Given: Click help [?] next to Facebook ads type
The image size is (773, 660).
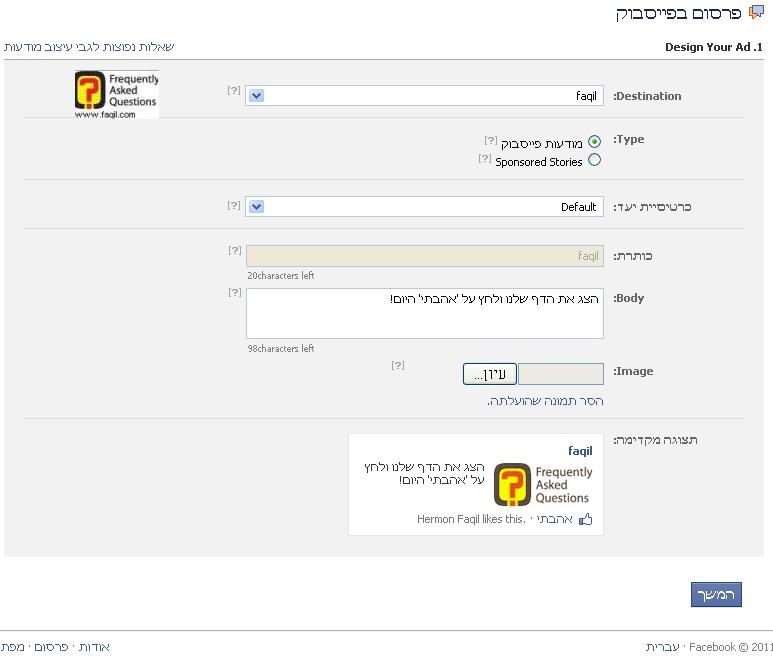Looking at the screenshot, I should tap(491, 140).
